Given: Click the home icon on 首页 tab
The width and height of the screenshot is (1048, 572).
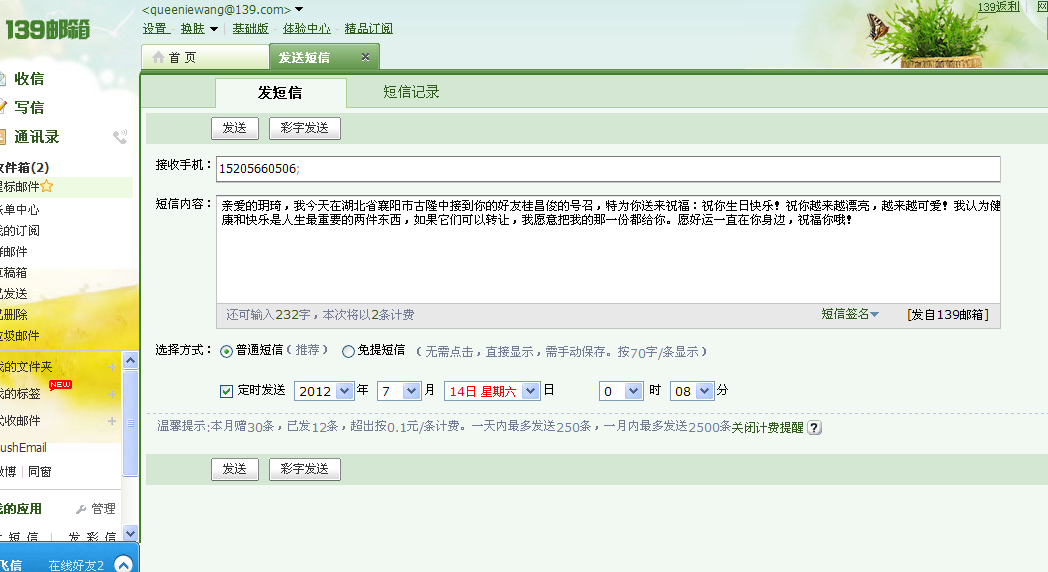Looking at the screenshot, I should pyautogui.click(x=158, y=57).
